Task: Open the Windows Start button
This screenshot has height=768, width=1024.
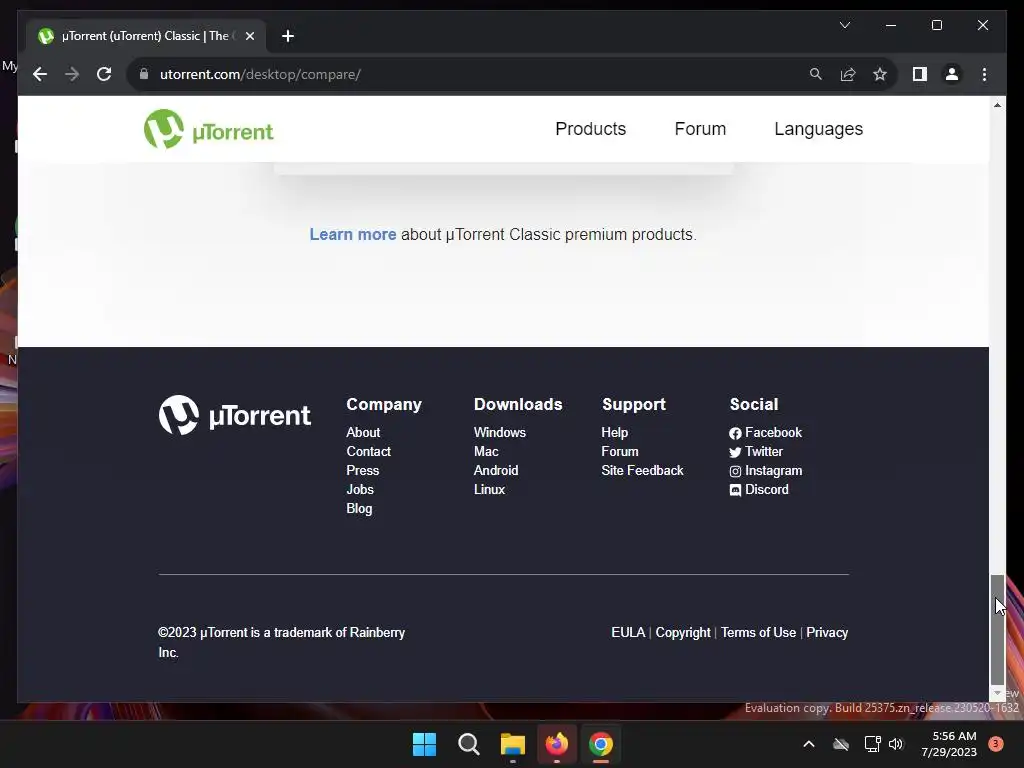Action: [x=424, y=744]
